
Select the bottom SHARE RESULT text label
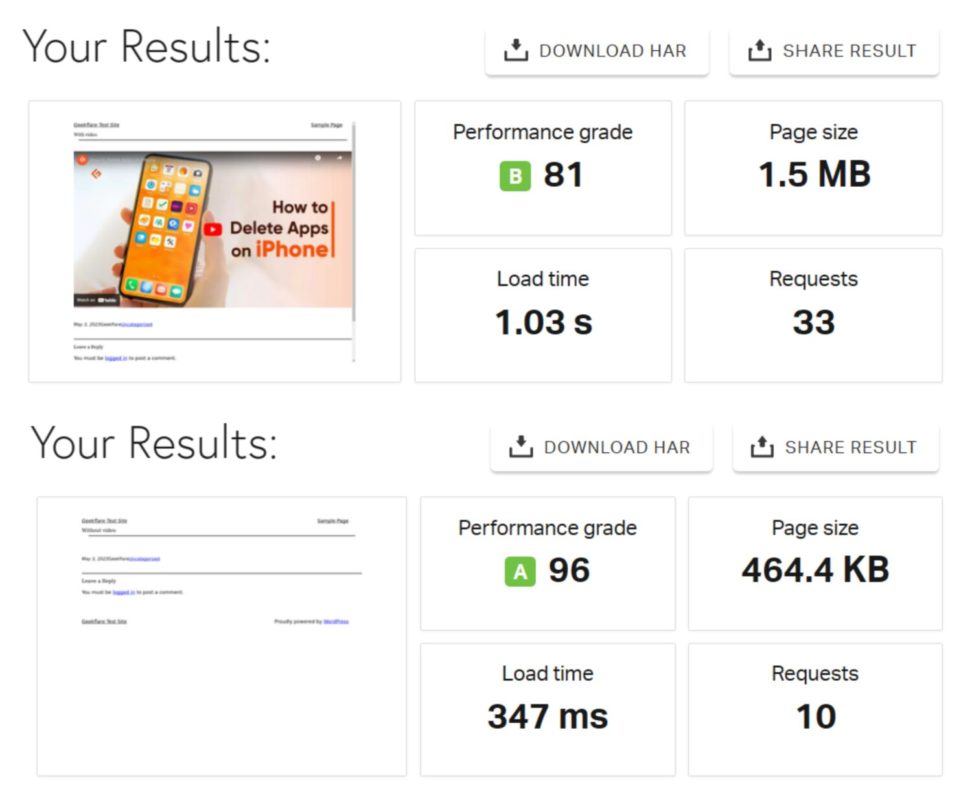pos(850,447)
